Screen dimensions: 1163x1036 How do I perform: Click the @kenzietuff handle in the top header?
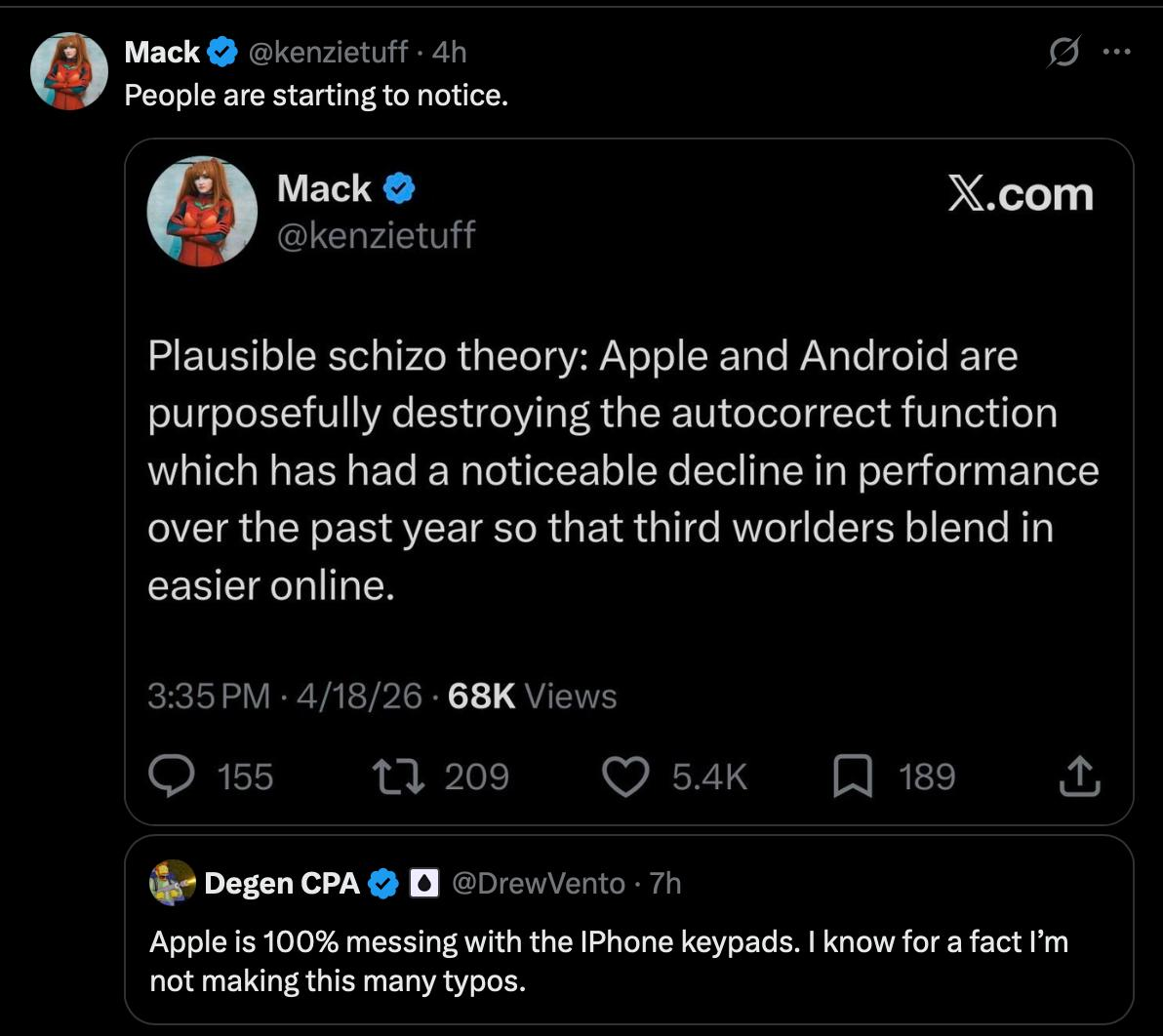tap(327, 52)
